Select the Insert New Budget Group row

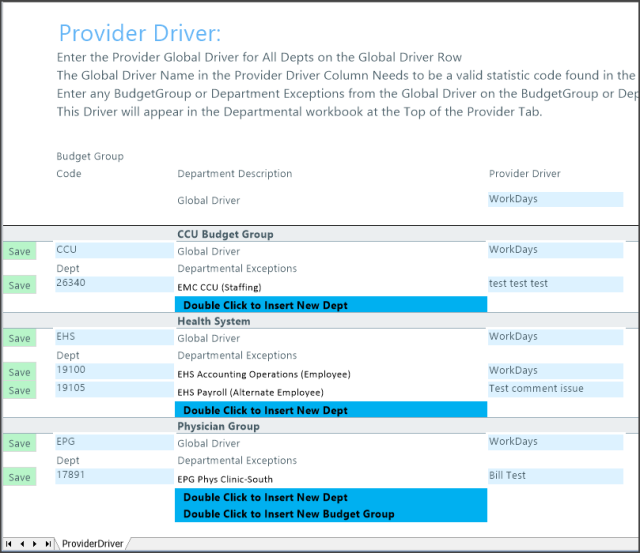pos(330,514)
